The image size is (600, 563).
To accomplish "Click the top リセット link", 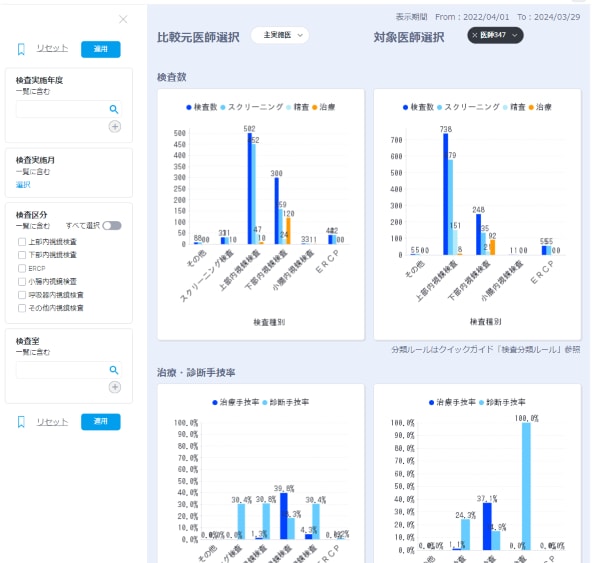I will click(52, 48).
